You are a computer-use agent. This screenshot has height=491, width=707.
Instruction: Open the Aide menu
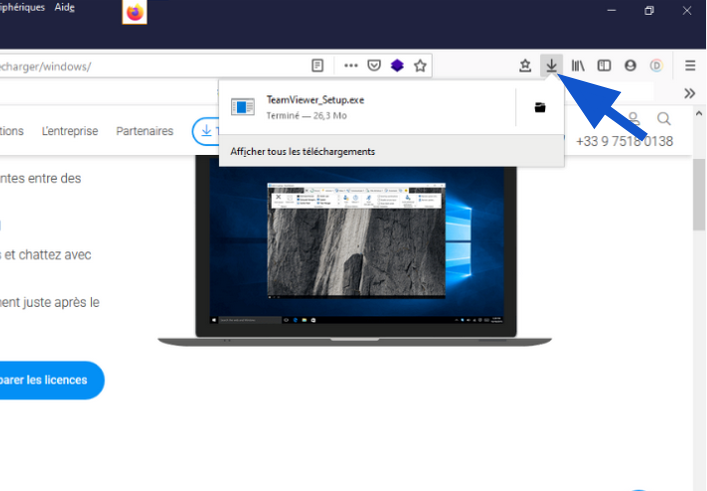[64, 8]
